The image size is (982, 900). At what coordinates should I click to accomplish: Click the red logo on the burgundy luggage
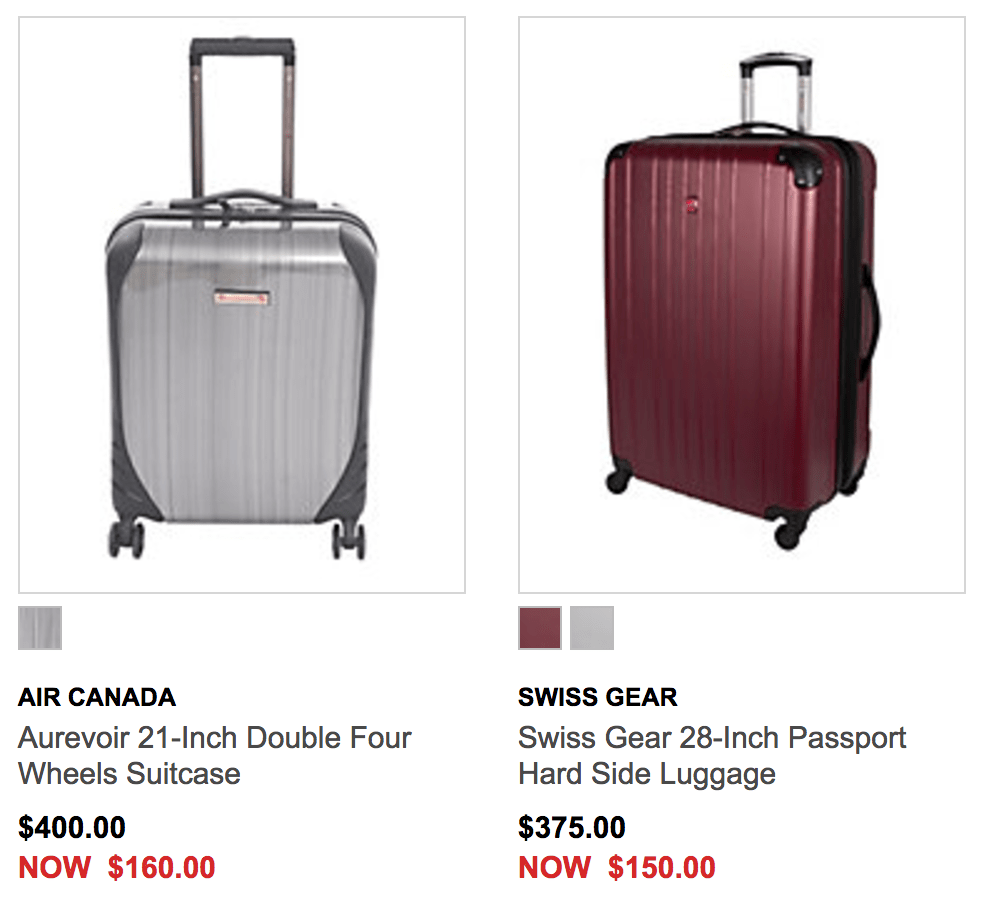pos(691,204)
